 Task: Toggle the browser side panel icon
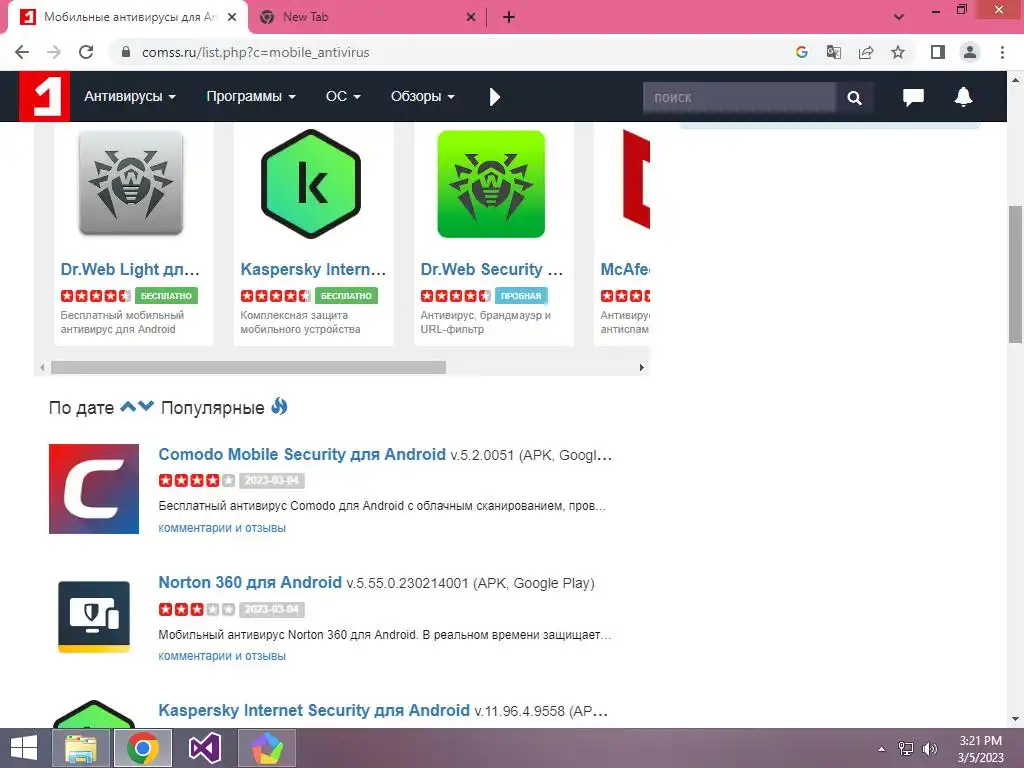[x=938, y=52]
